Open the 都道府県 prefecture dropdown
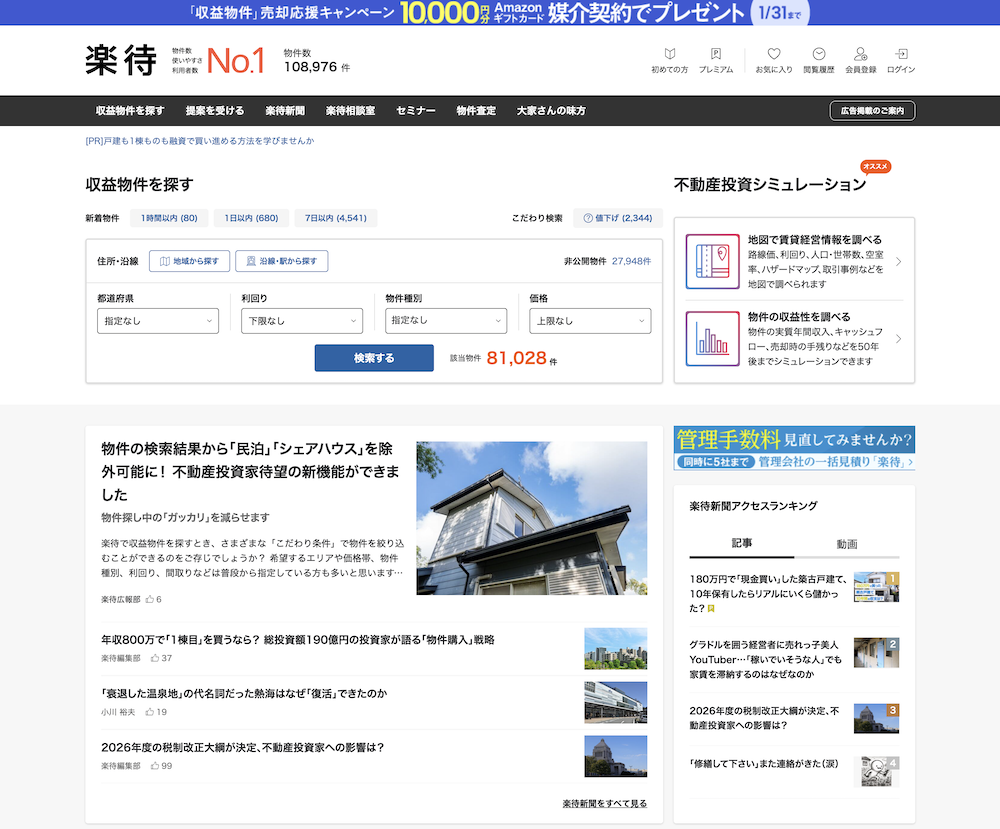This screenshot has width=1000, height=829. (x=157, y=321)
